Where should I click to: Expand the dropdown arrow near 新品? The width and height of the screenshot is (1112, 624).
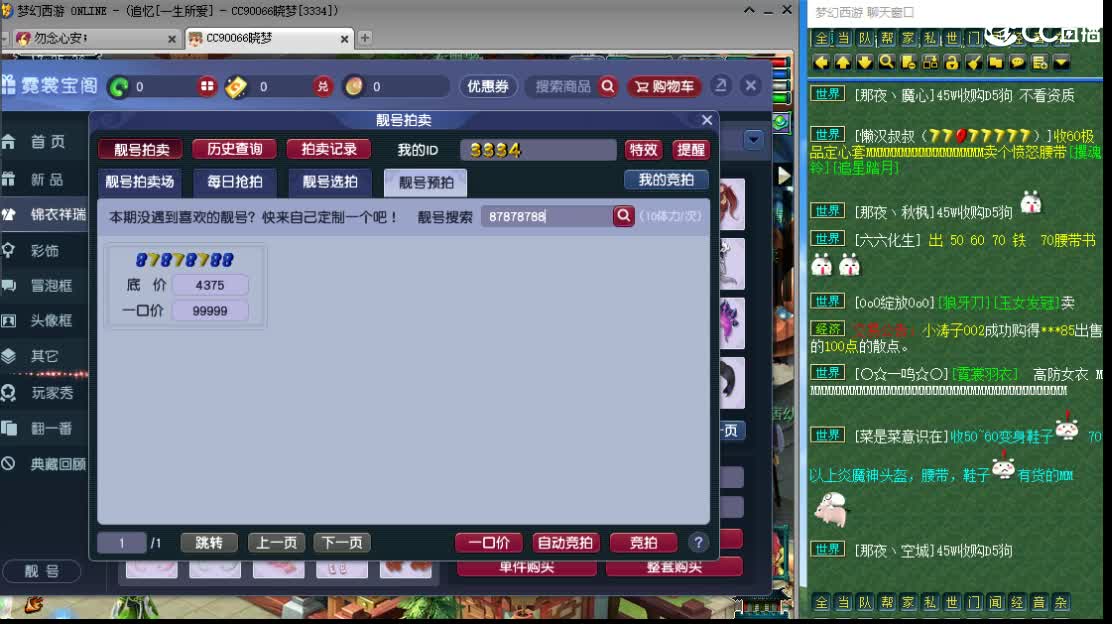(x=753, y=139)
